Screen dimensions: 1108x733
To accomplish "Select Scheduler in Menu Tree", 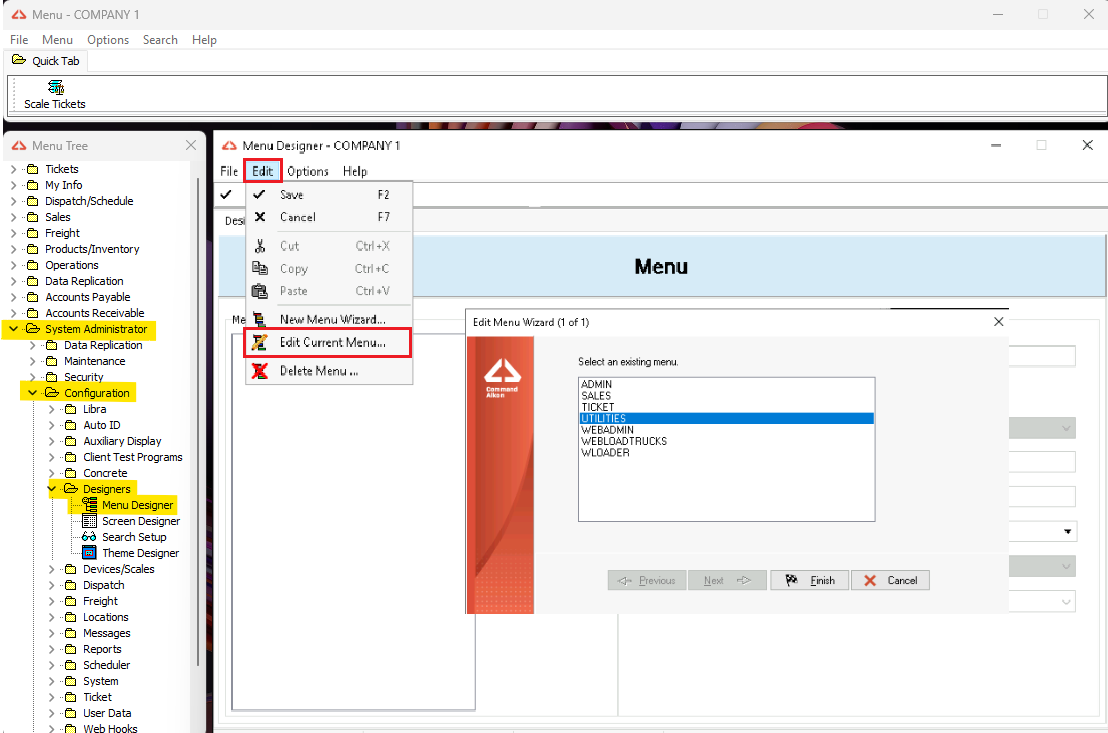I will (x=107, y=665).
